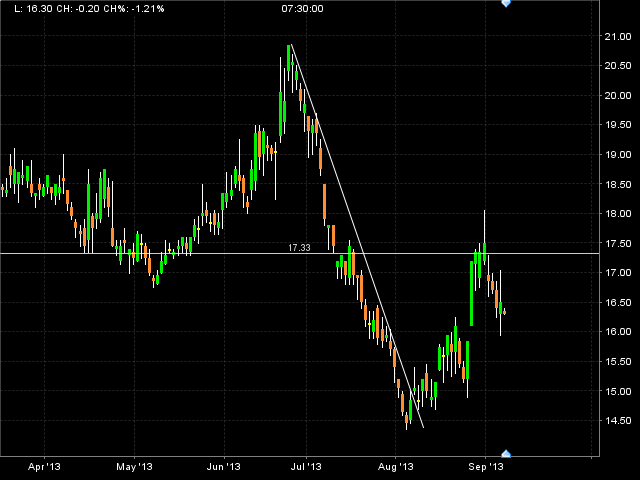Select the 17.33 horizontal line label
Screen dimensions: 640x480
coord(299,248)
